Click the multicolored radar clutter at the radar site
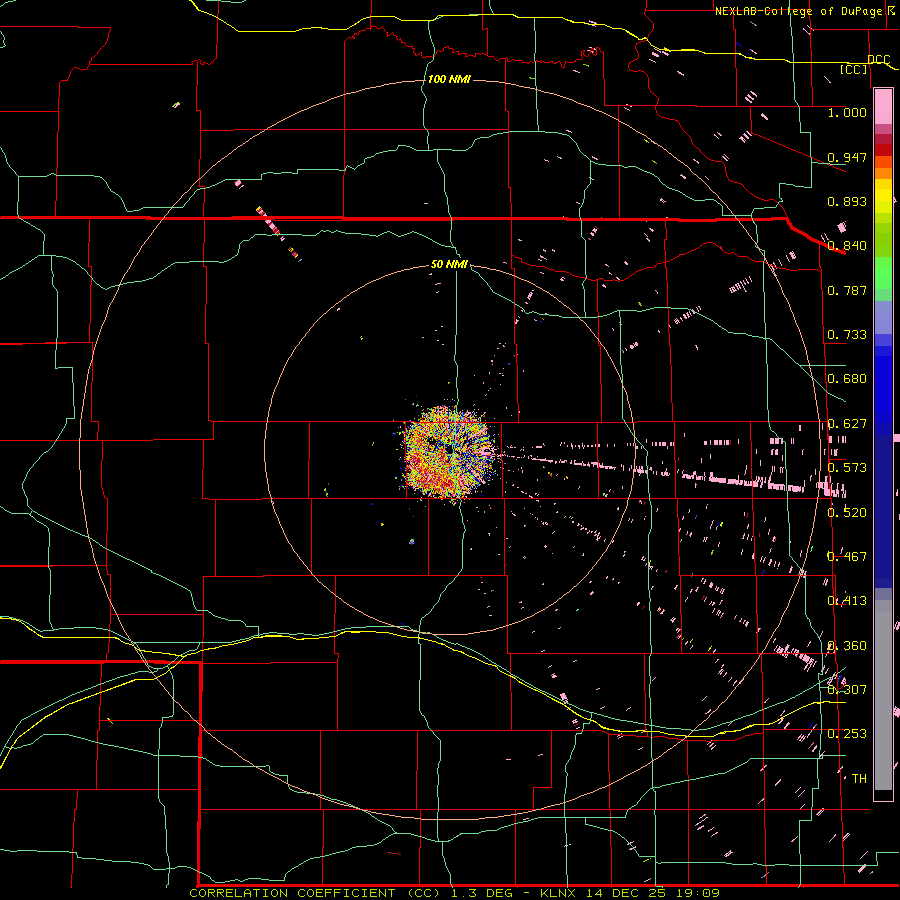 click(x=449, y=451)
